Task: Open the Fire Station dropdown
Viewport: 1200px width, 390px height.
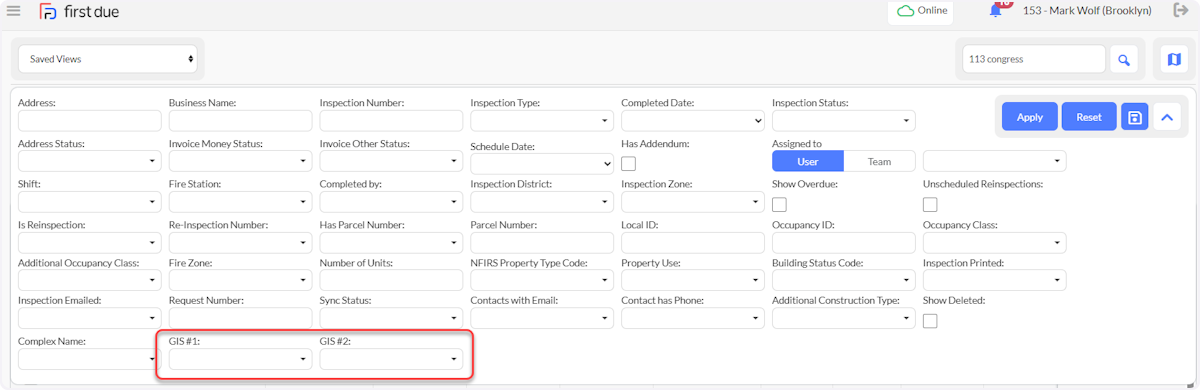Action: [x=240, y=202]
